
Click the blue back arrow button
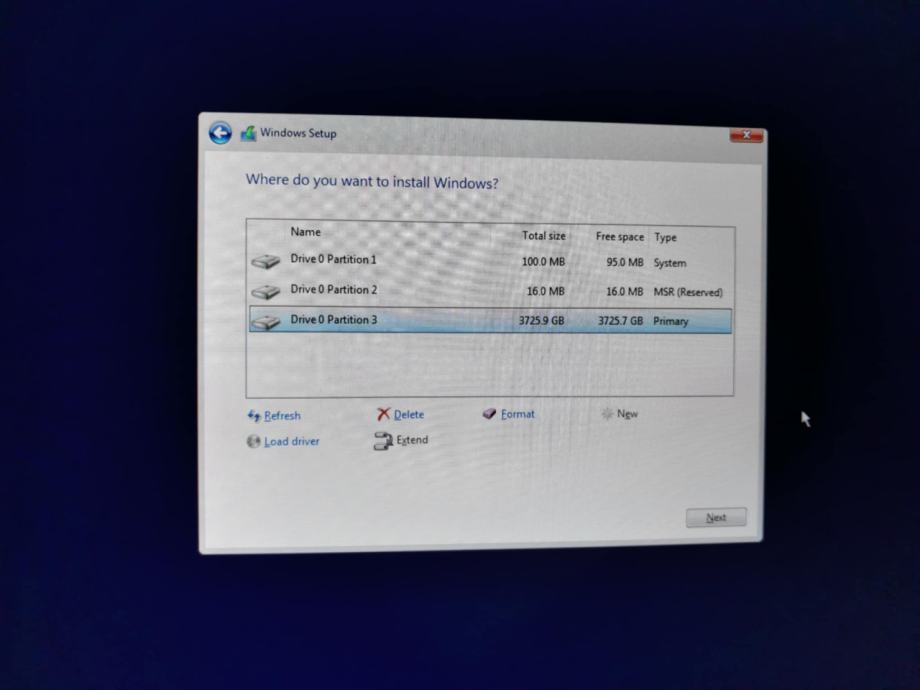coord(220,133)
